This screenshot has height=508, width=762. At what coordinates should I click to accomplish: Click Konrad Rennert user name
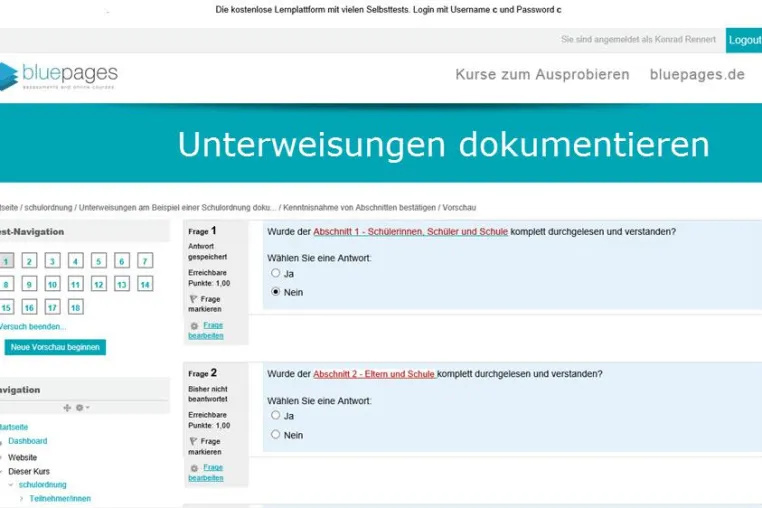(x=685, y=39)
